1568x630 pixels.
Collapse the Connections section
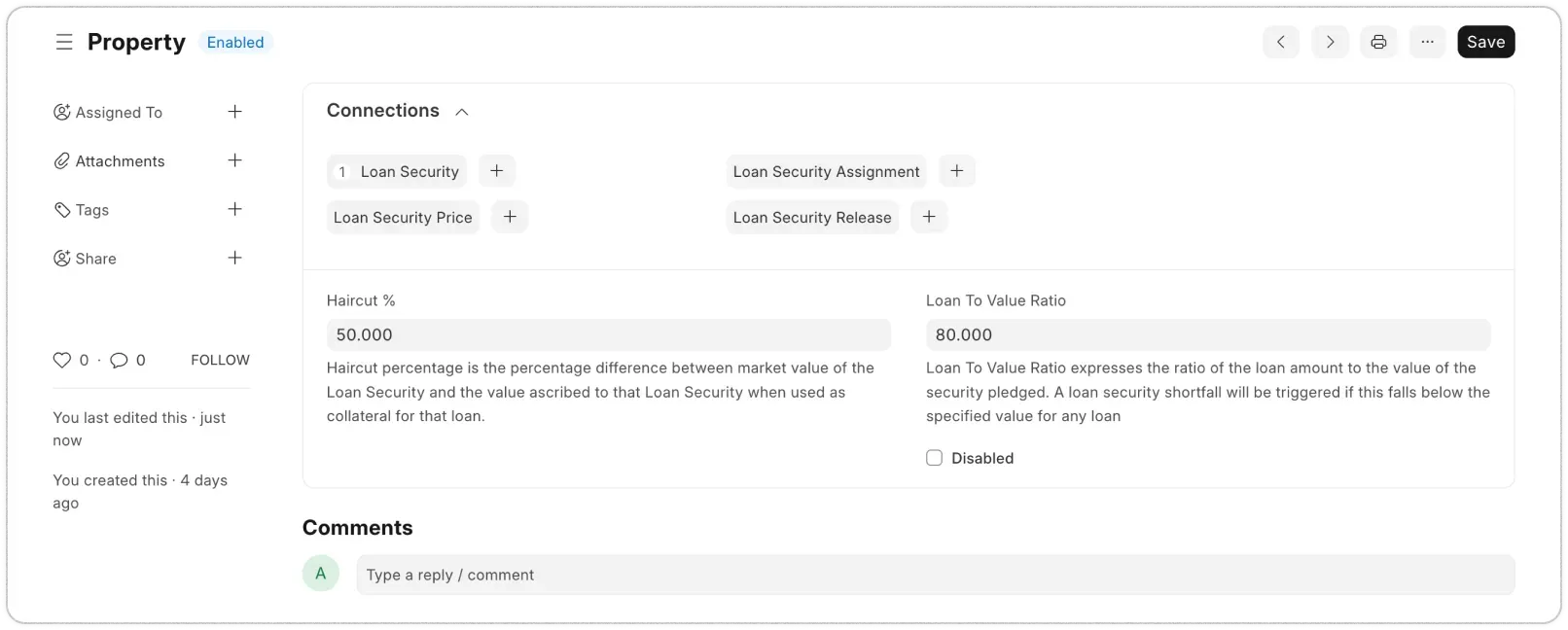[462, 112]
